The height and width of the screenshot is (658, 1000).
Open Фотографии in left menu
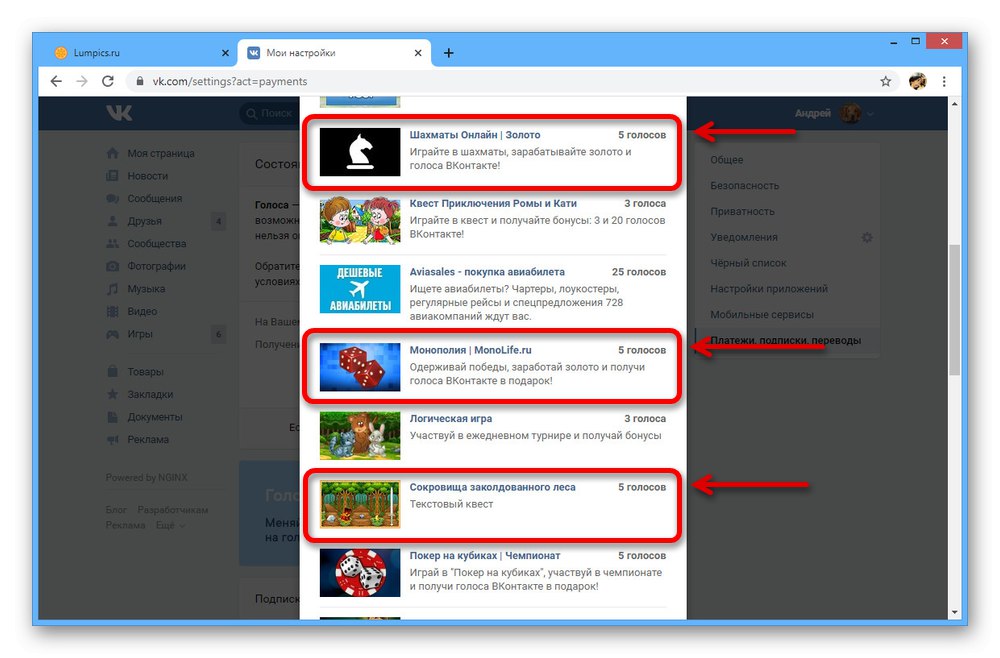click(x=156, y=266)
